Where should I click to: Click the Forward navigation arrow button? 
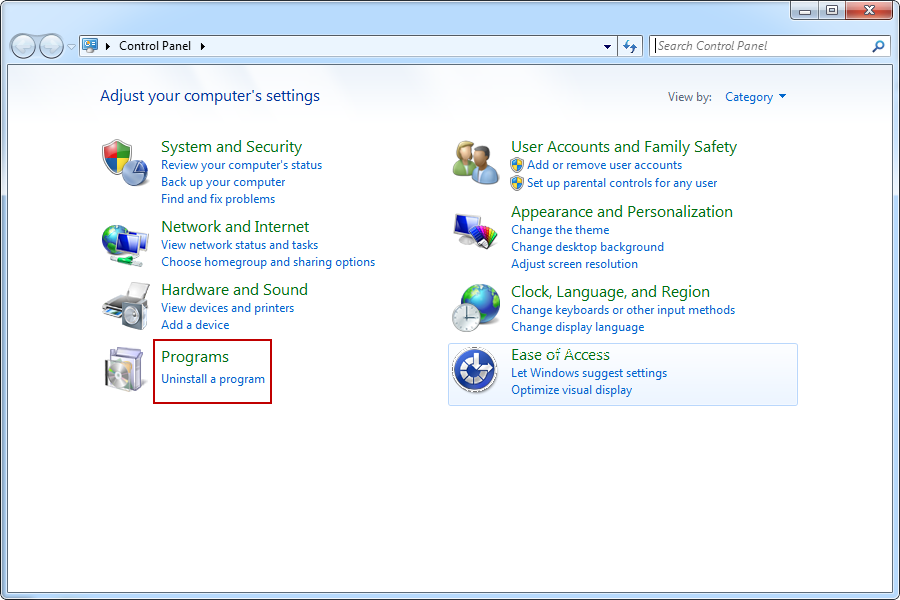pyautogui.click(x=51, y=46)
